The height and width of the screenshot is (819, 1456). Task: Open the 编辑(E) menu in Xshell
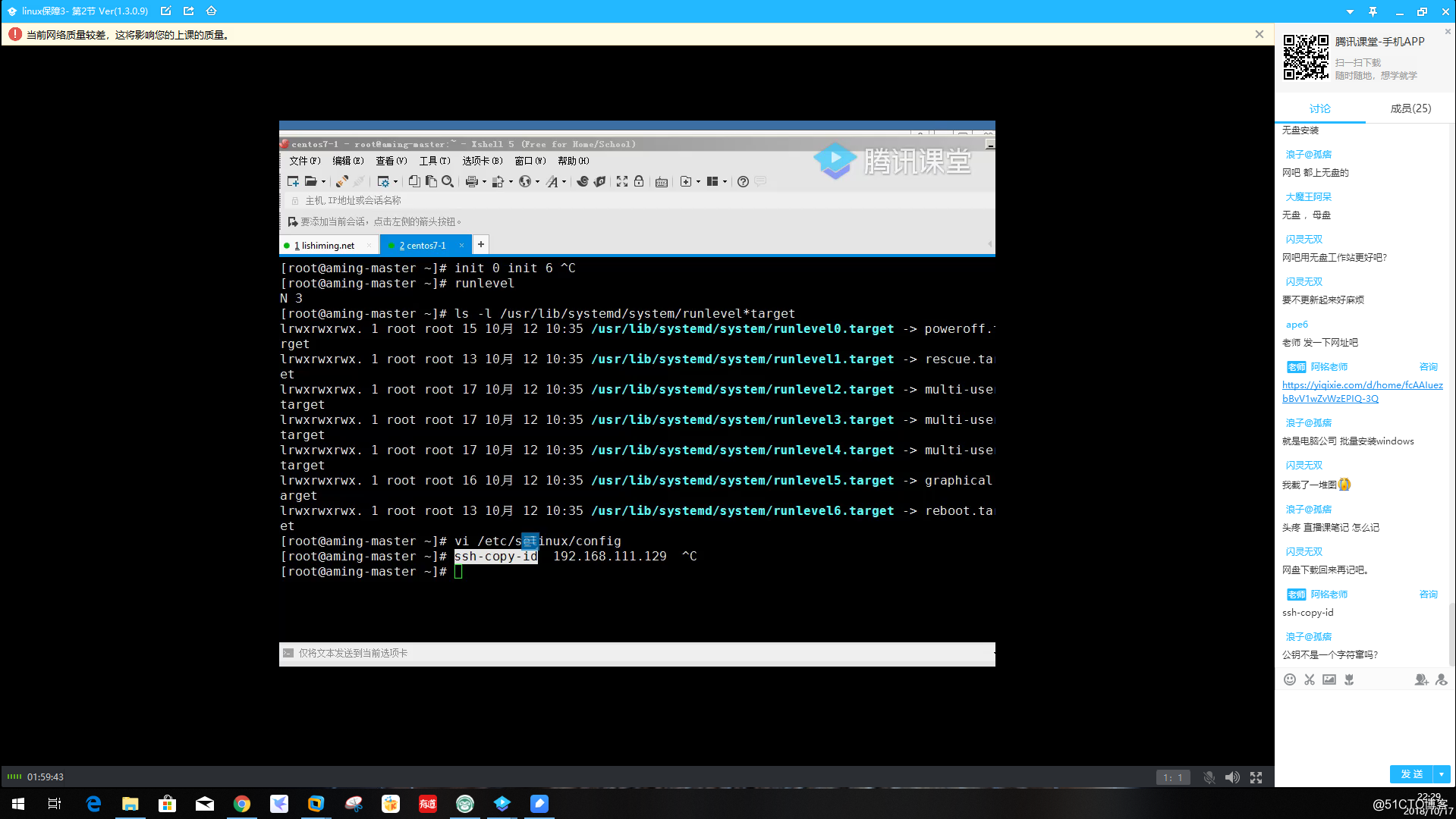coord(347,161)
